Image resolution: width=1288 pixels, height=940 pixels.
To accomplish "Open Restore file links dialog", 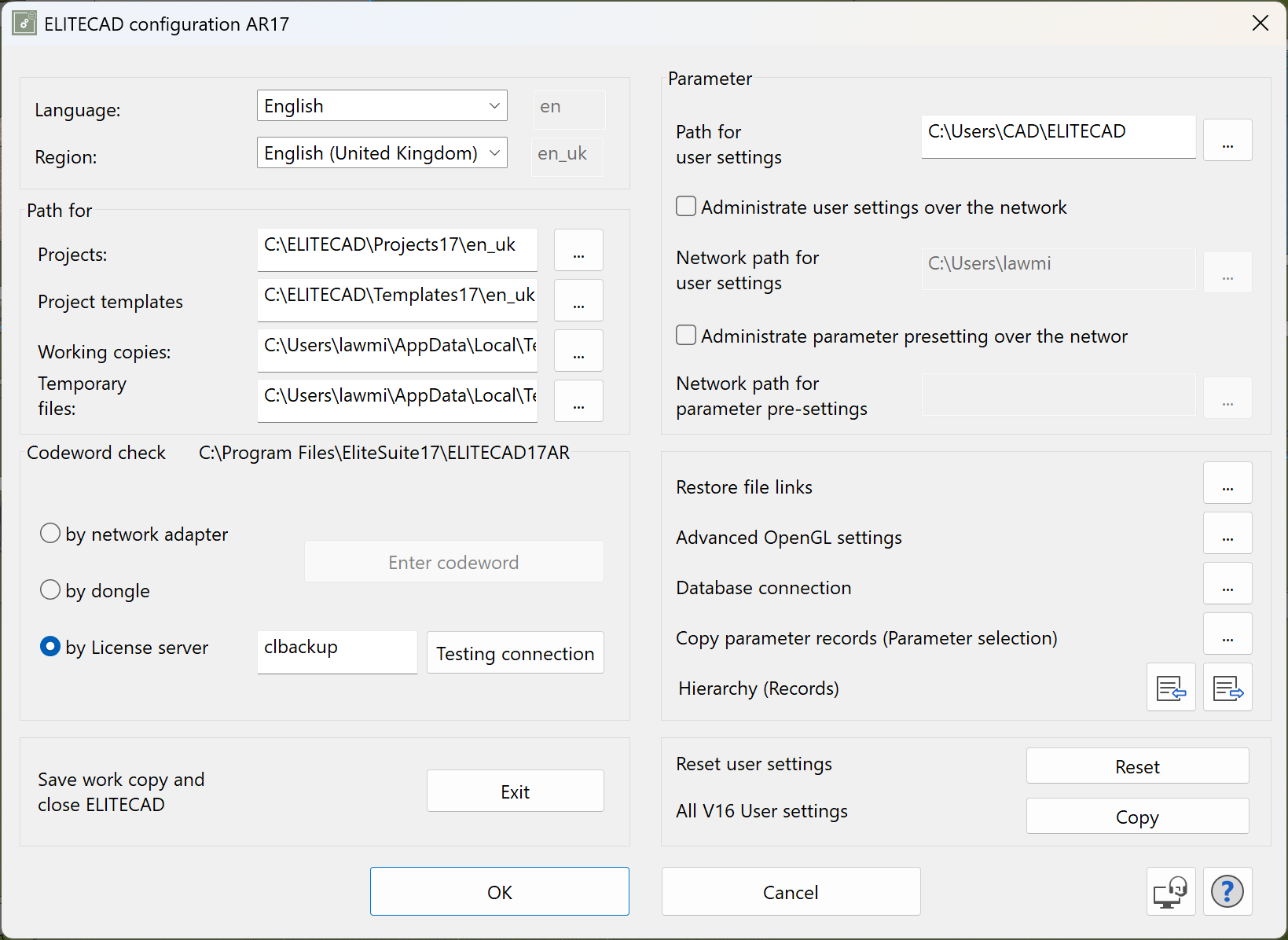I will coord(1227,483).
